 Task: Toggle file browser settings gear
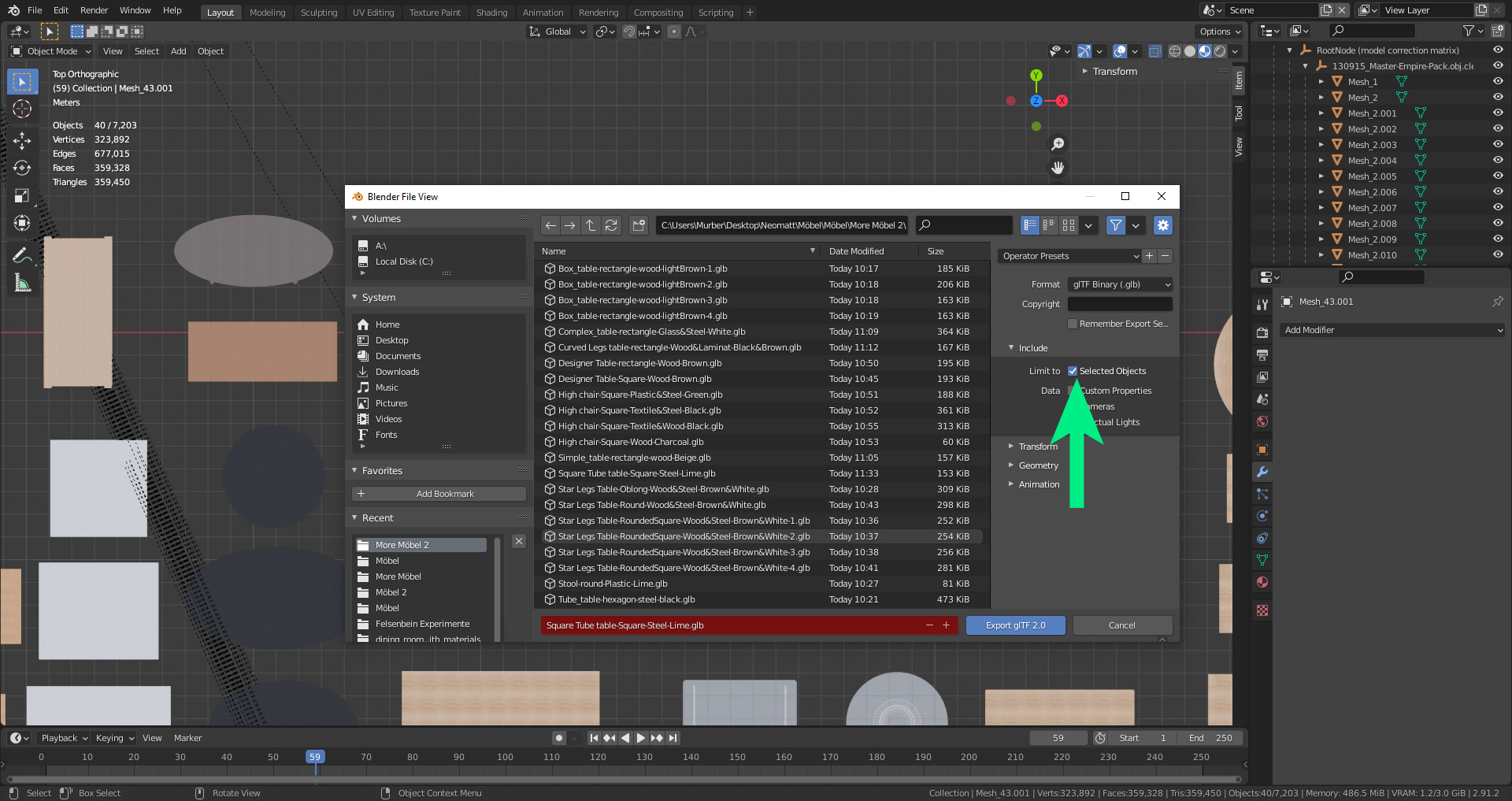tap(1162, 225)
